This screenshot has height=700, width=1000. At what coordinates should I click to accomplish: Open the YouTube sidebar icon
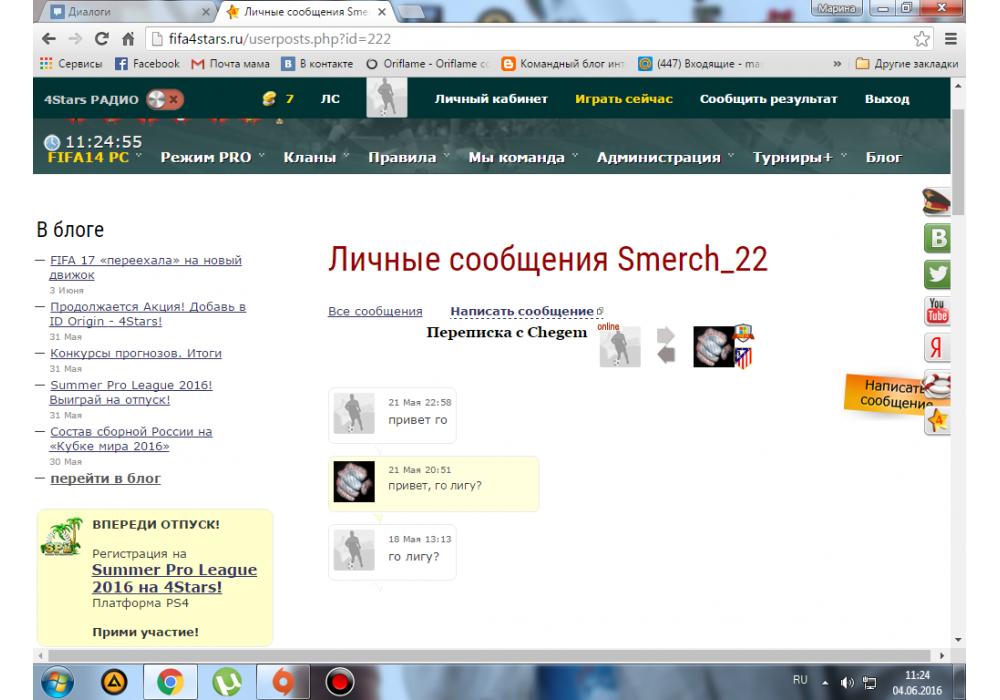tap(939, 311)
